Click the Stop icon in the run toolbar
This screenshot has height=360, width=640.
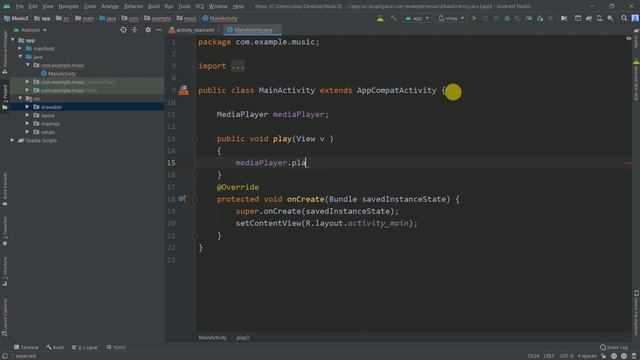(551, 18)
